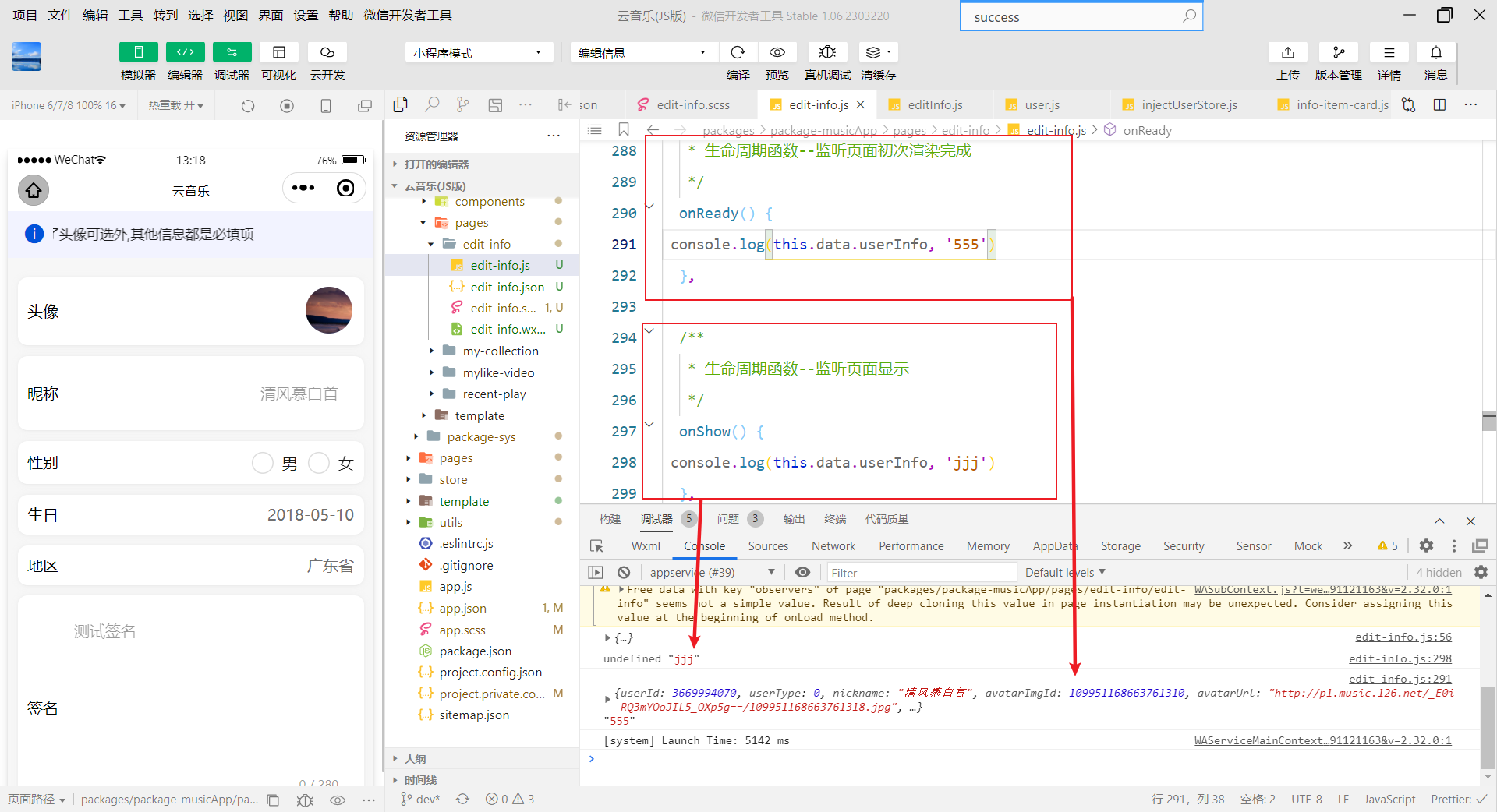Expand the logged userInfo object
This screenshot has height=812, width=1497.
pos(608,700)
